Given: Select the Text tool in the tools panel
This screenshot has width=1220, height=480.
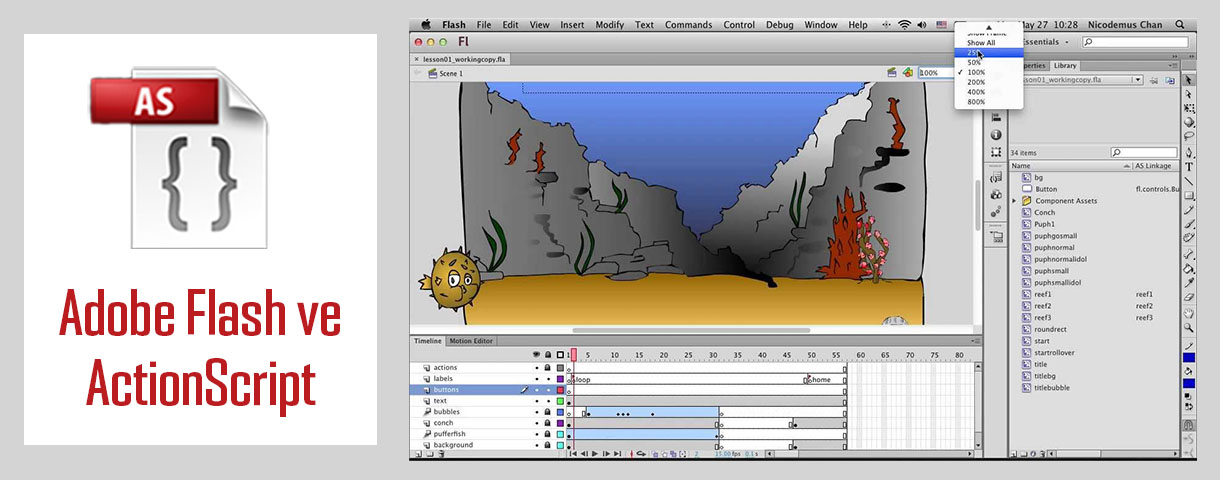Looking at the screenshot, I should pyautogui.click(x=1189, y=167).
